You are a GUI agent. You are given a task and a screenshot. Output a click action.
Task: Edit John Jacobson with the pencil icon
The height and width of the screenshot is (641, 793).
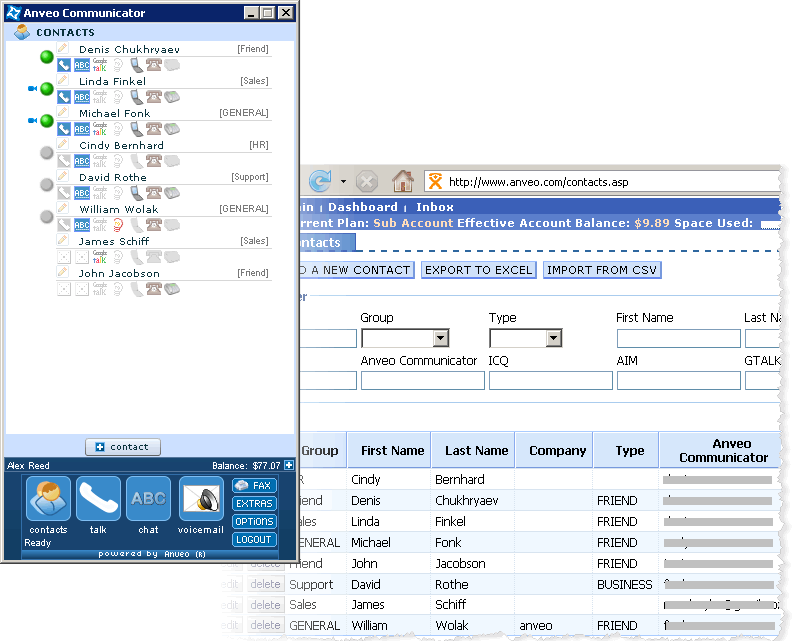(63, 272)
